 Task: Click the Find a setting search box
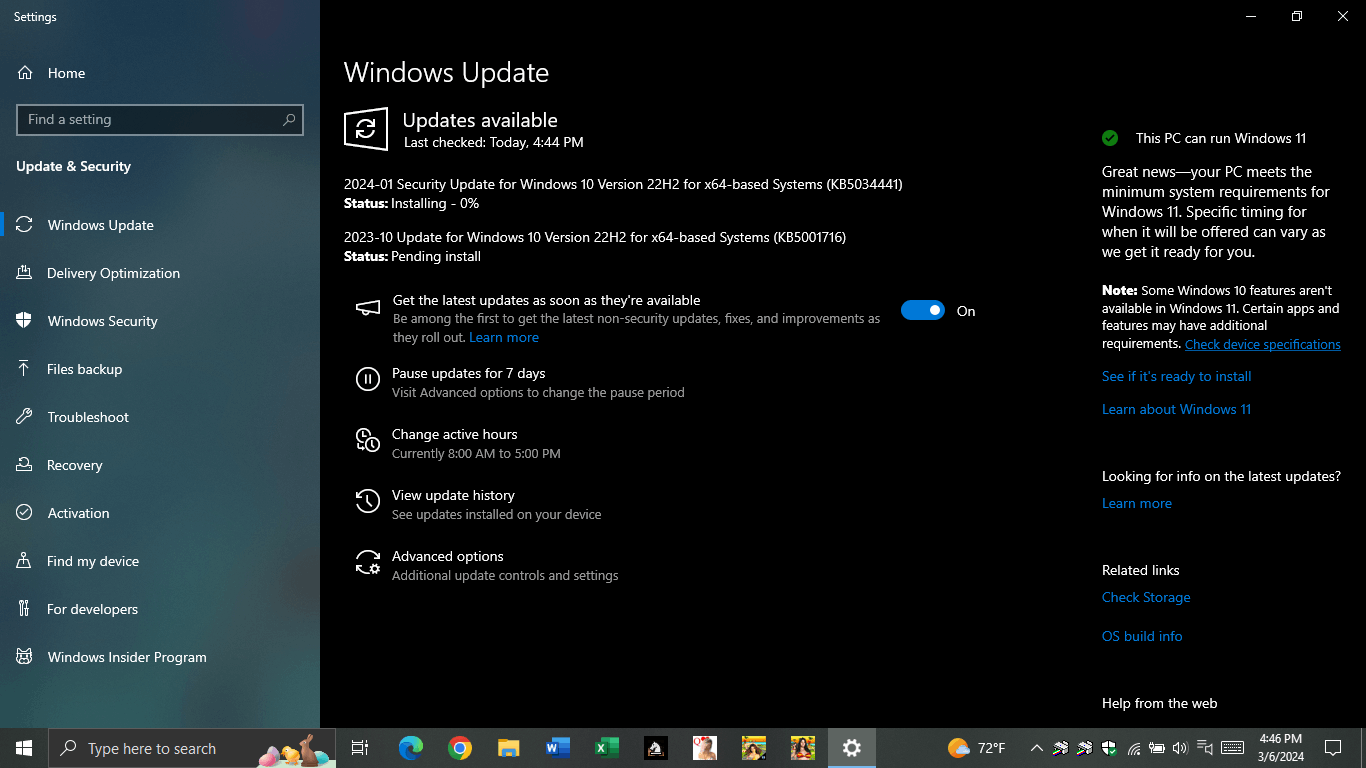point(160,119)
